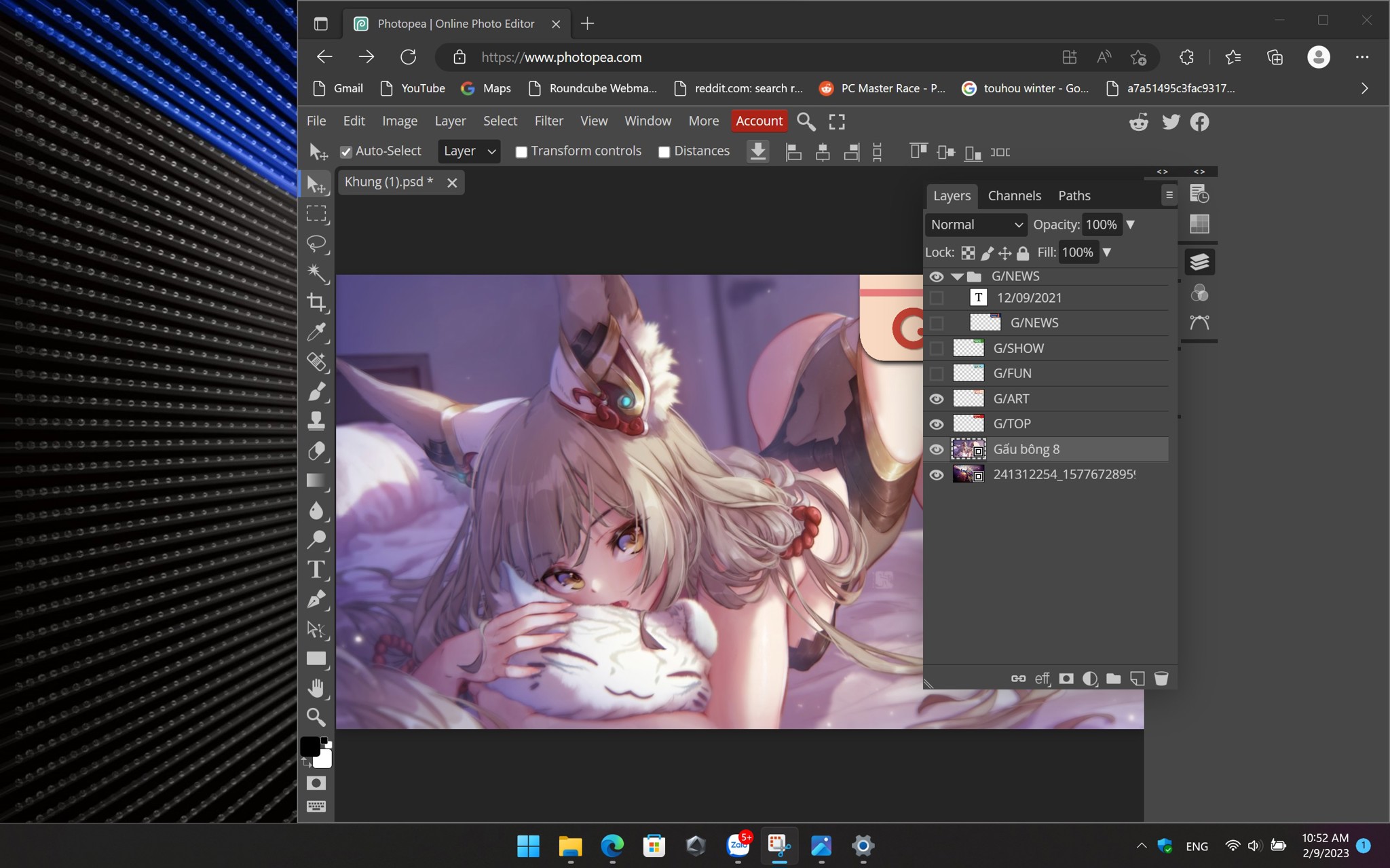Choose the Type tool
Image resolution: width=1390 pixels, height=868 pixels.
316,569
